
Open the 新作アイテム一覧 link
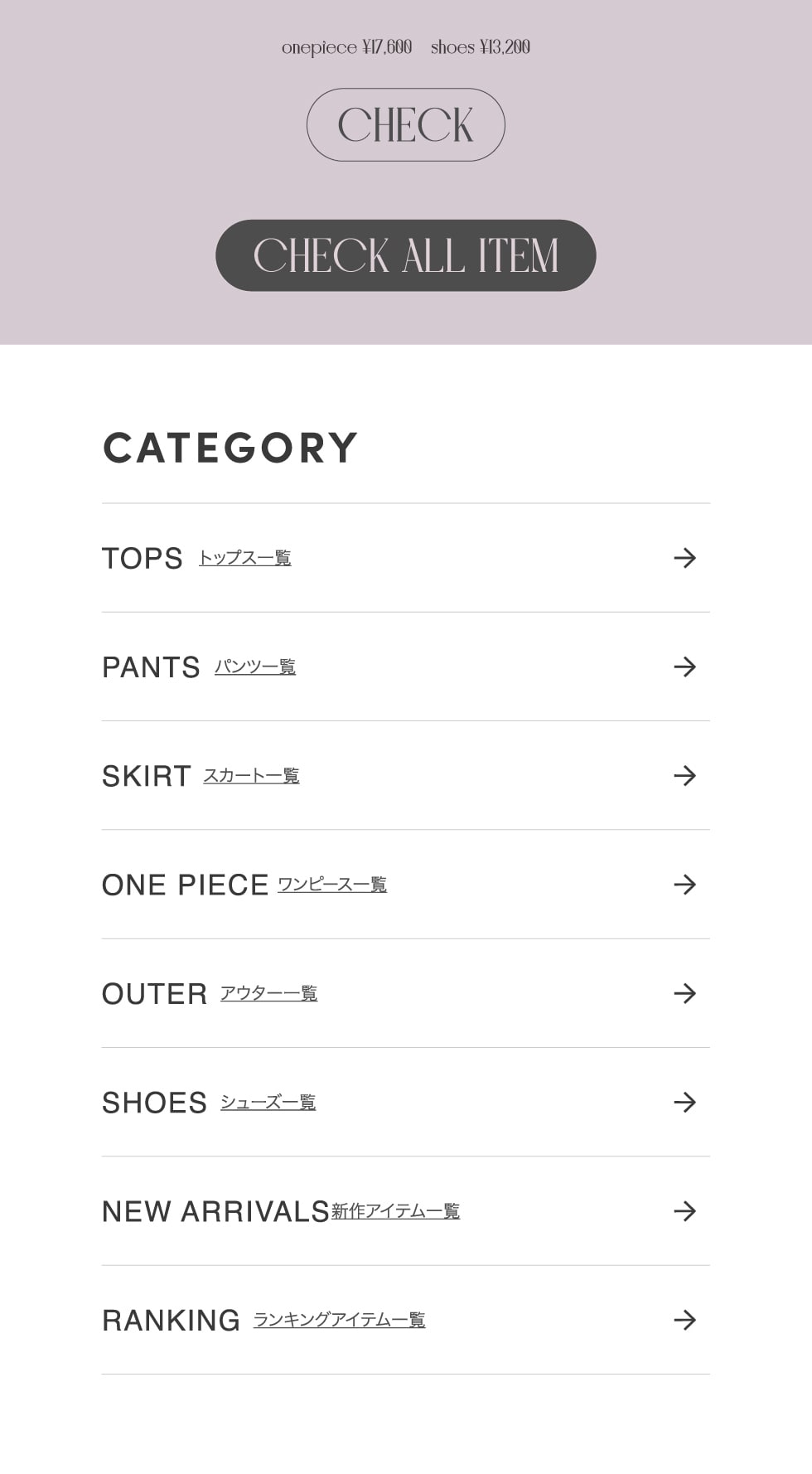pos(395,1211)
